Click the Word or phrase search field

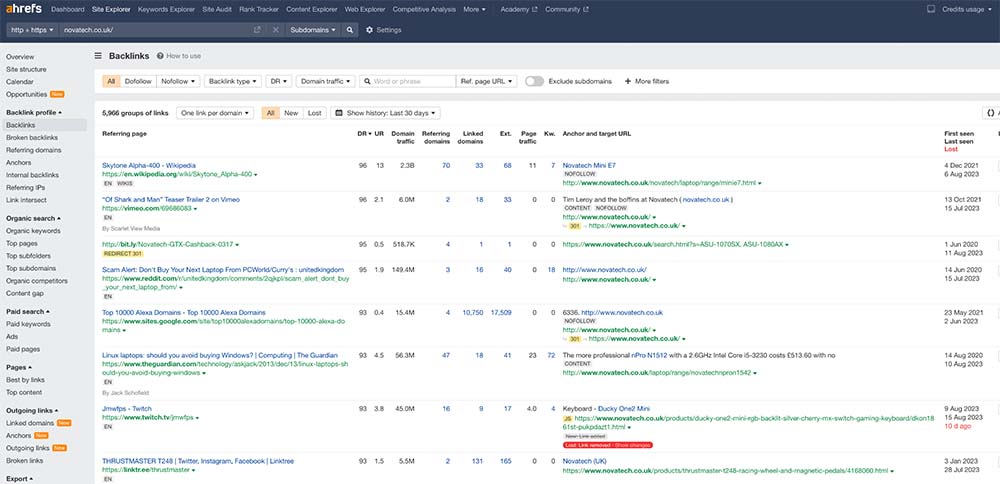point(405,81)
